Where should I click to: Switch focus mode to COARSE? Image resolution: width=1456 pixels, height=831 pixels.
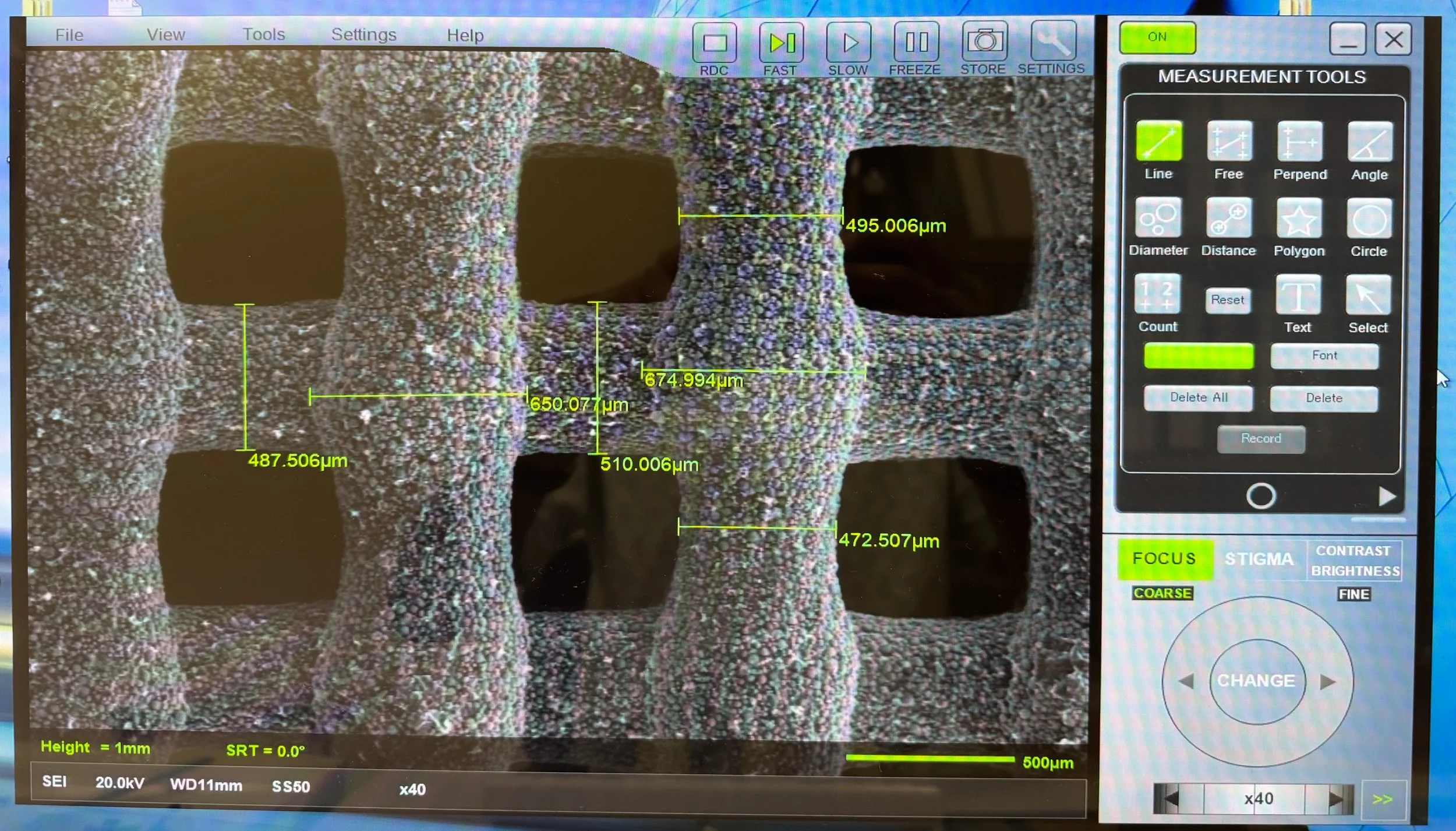pyautogui.click(x=1162, y=593)
